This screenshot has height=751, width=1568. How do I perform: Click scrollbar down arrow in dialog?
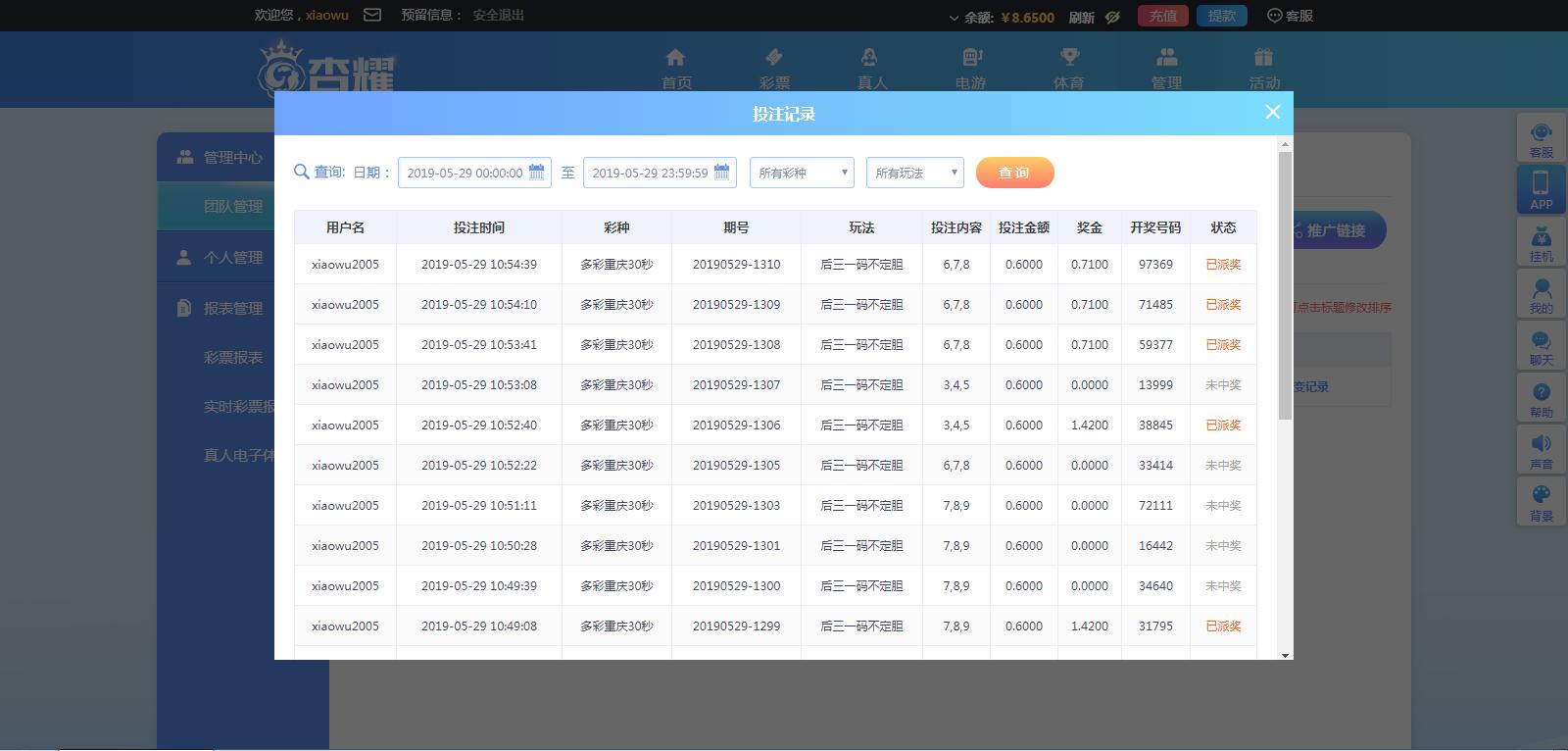(1285, 655)
